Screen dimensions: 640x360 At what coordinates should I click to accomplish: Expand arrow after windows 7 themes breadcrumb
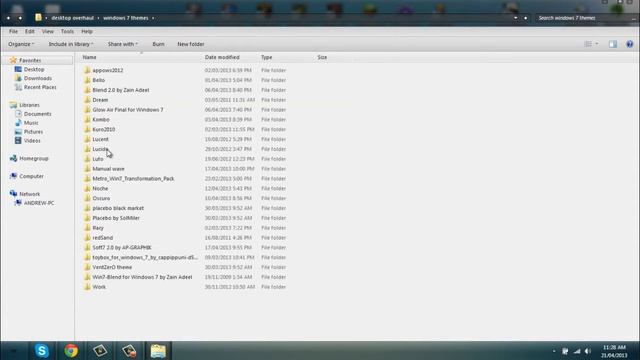click(153, 18)
